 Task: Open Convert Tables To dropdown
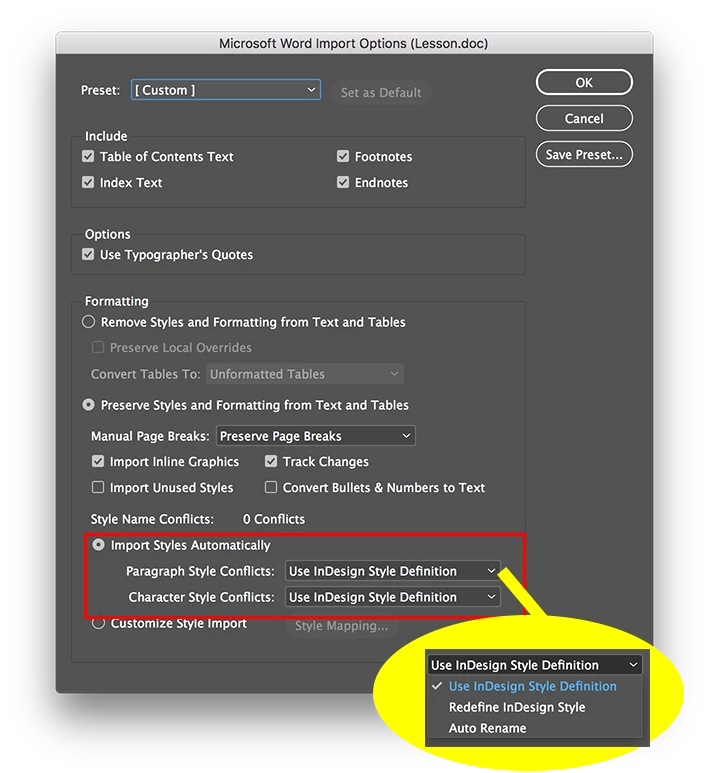pyautogui.click(x=305, y=374)
